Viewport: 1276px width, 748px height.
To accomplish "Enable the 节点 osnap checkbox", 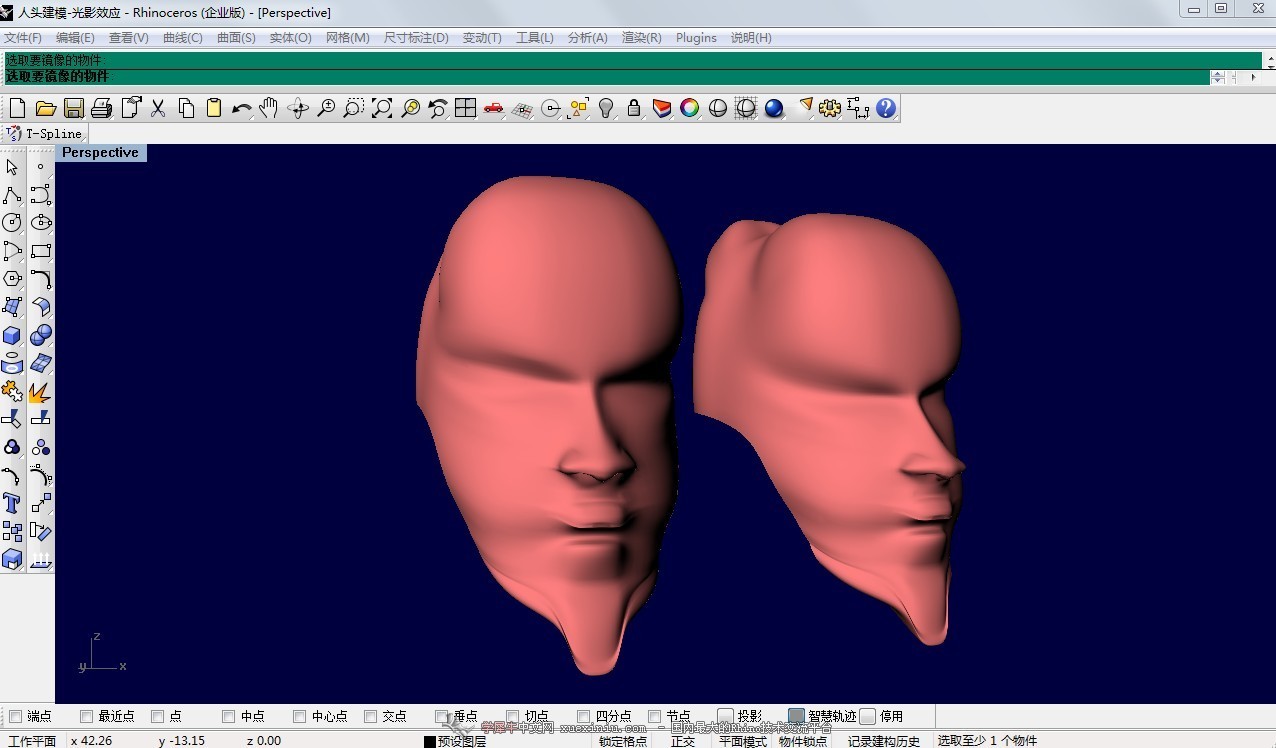I will coord(654,716).
